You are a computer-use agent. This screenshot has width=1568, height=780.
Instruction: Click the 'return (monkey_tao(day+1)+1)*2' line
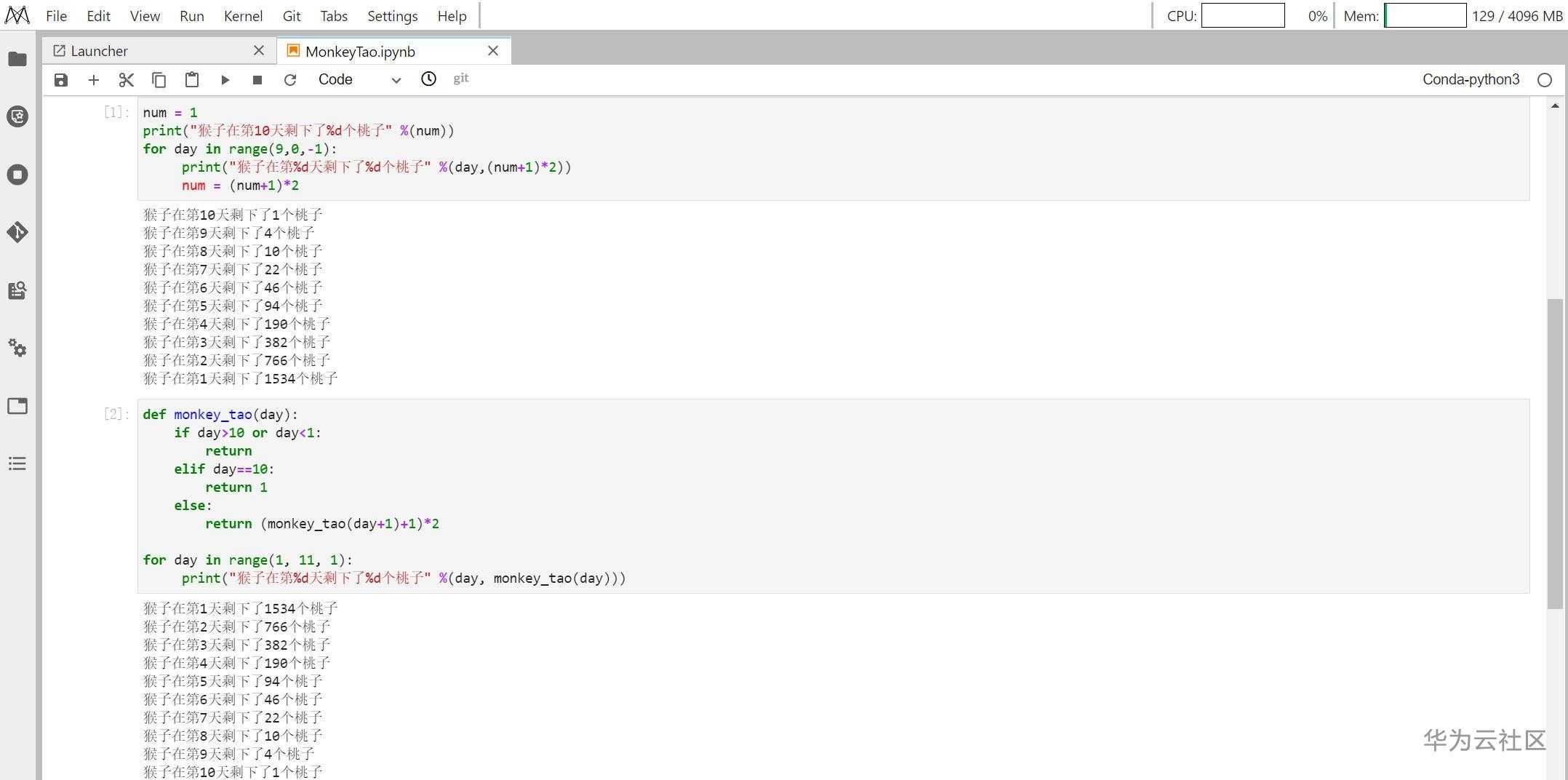(x=322, y=524)
